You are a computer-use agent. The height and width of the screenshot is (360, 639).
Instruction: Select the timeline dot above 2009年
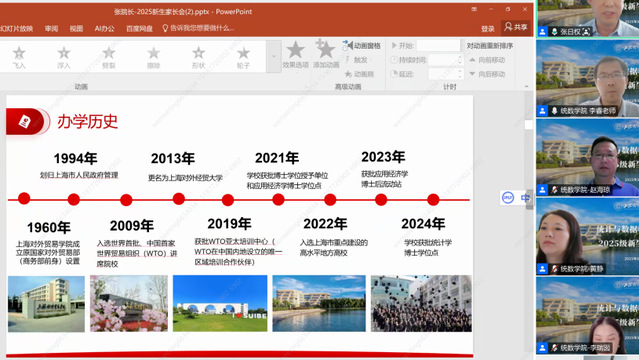[x=126, y=200]
